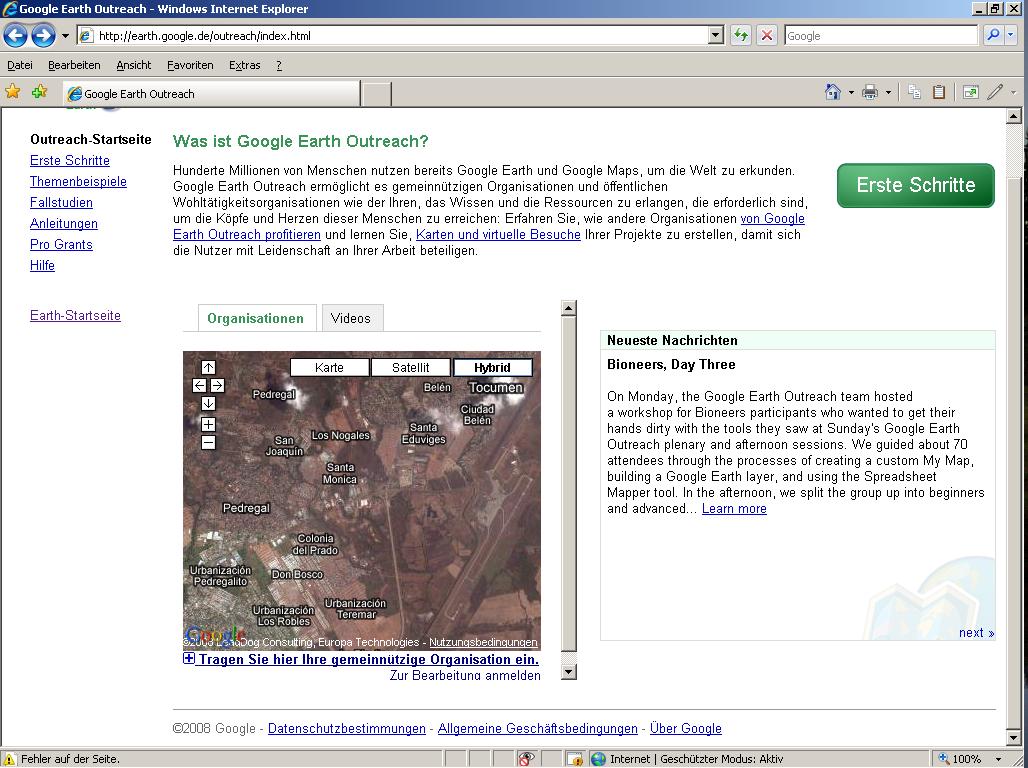Screen dimensions: 1028x768
Task: Expand the command bar overflow dropdown arrow
Action: [1014, 92]
